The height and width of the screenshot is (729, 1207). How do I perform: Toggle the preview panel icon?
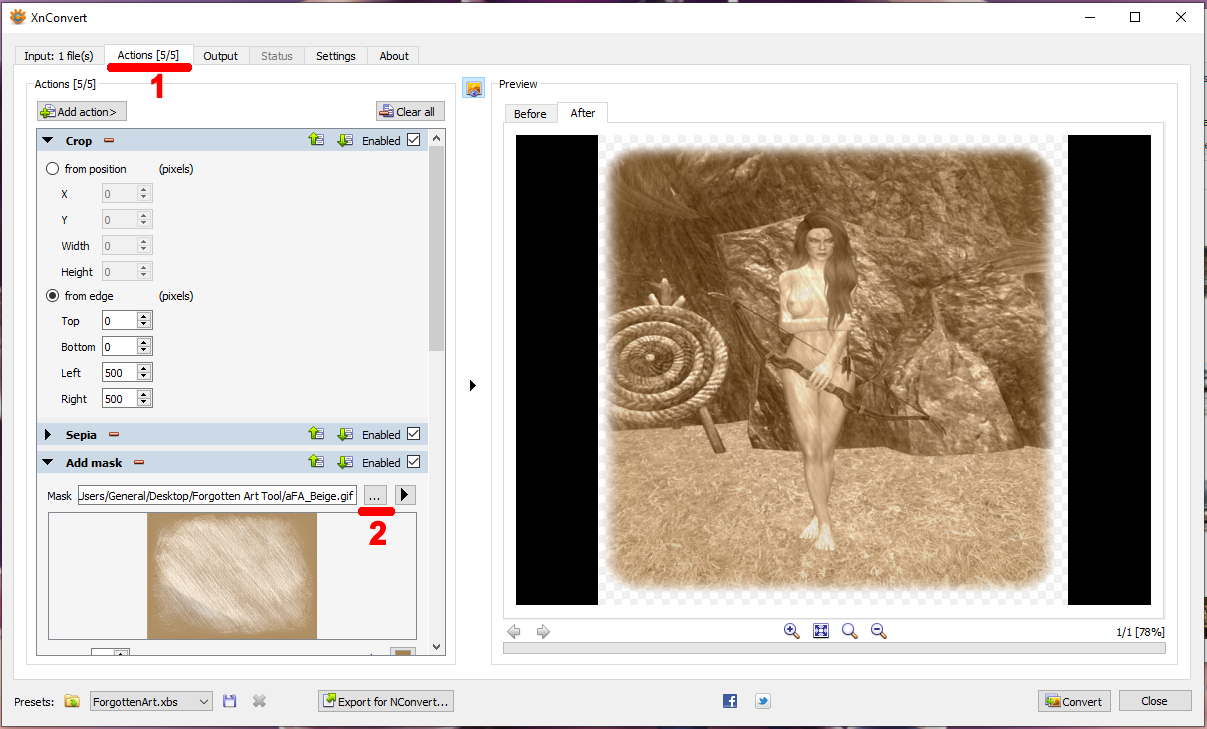[x=474, y=89]
